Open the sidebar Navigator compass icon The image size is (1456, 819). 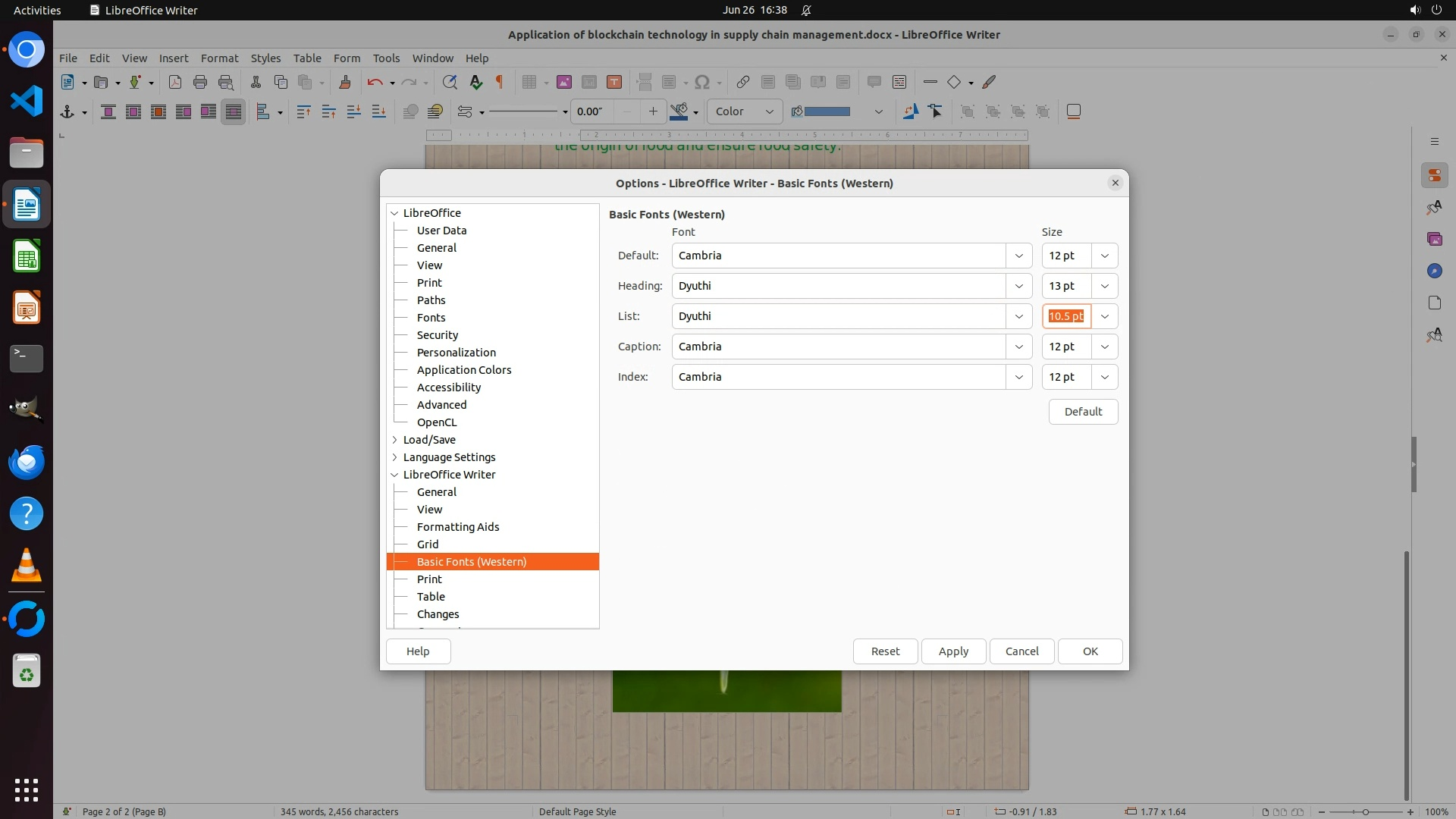1434,271
